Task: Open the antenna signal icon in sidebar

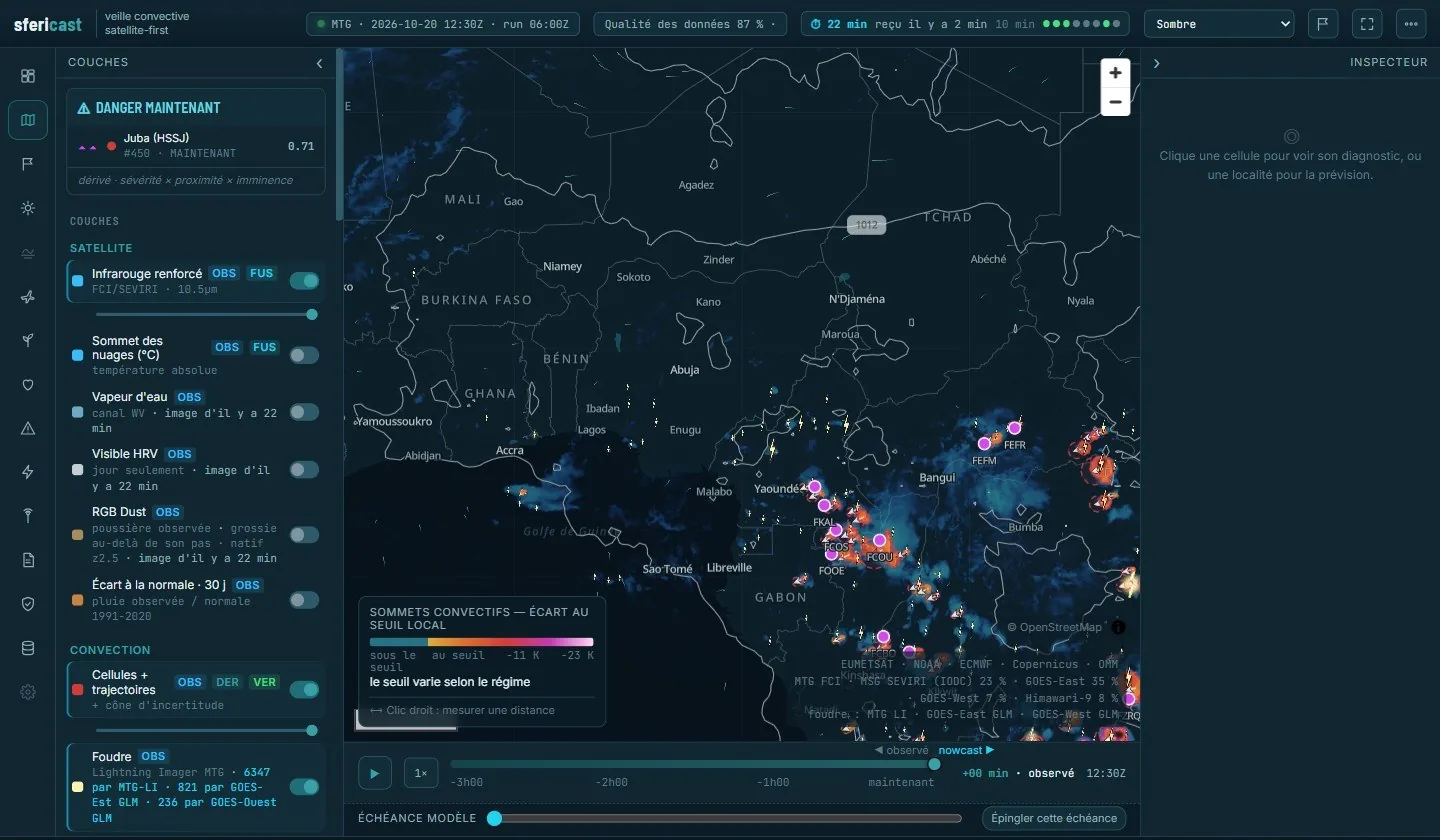Action: click(x=28, y=516)
